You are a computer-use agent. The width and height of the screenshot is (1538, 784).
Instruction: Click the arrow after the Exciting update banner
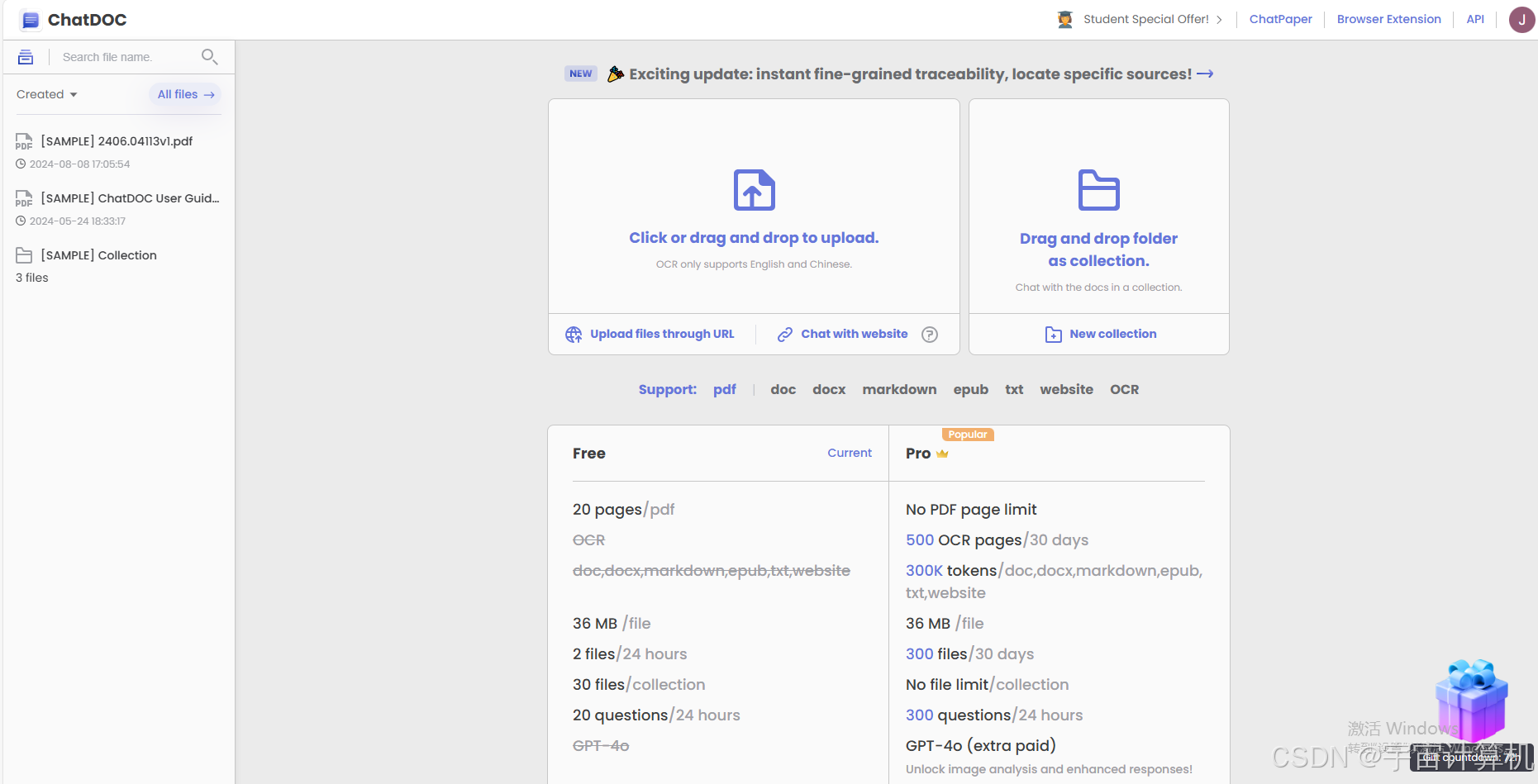point(1205,74)
